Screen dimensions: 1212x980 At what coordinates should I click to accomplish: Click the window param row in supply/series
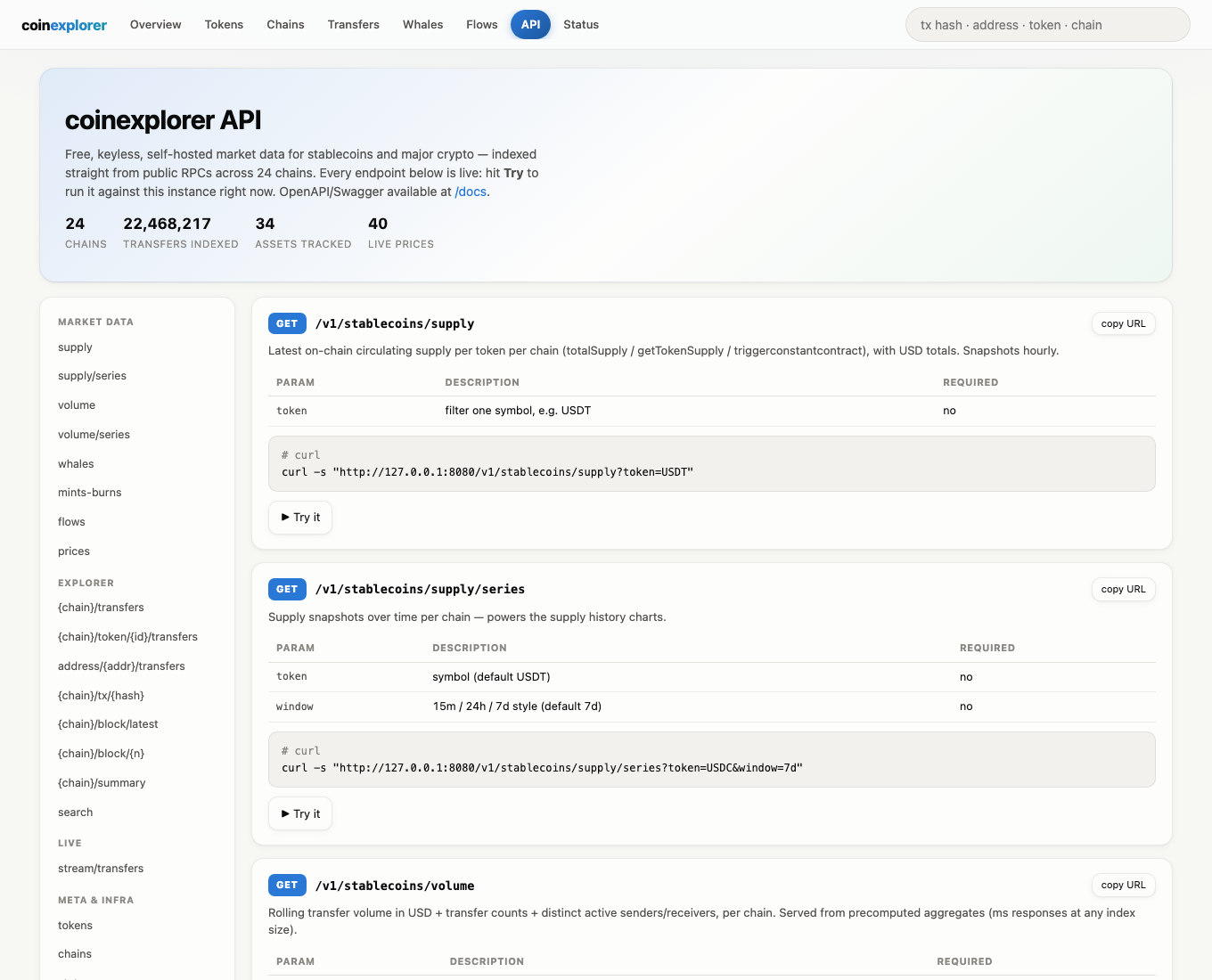click(712, 706)
